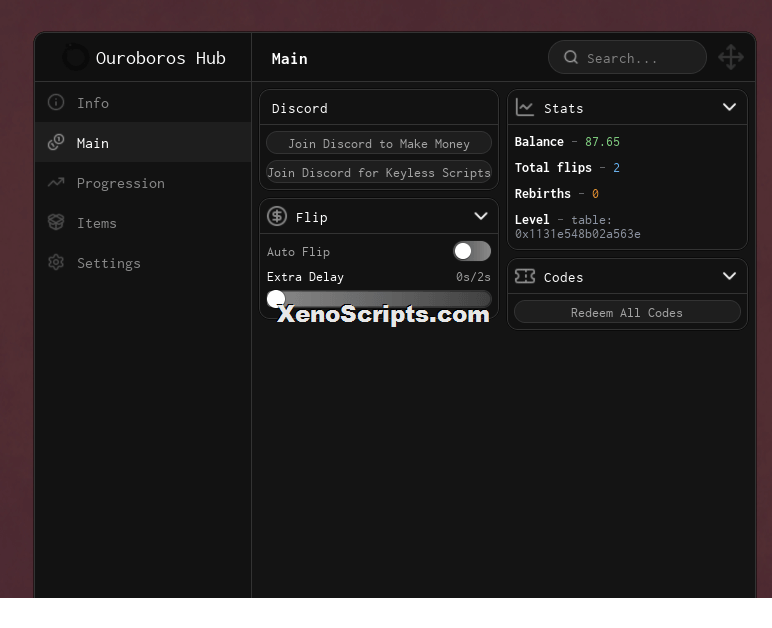
Task: Click the line chart icon beside Stats
Action: (525, 107)
